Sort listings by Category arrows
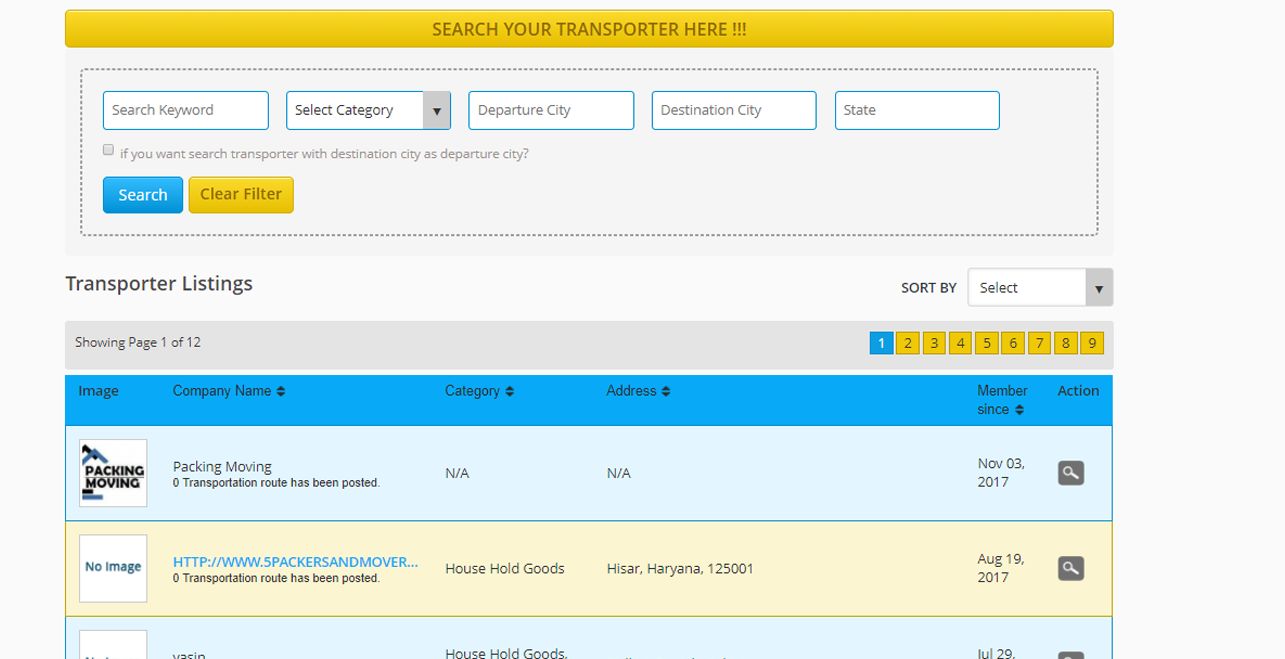1285x659 pixels. point(510,391)
